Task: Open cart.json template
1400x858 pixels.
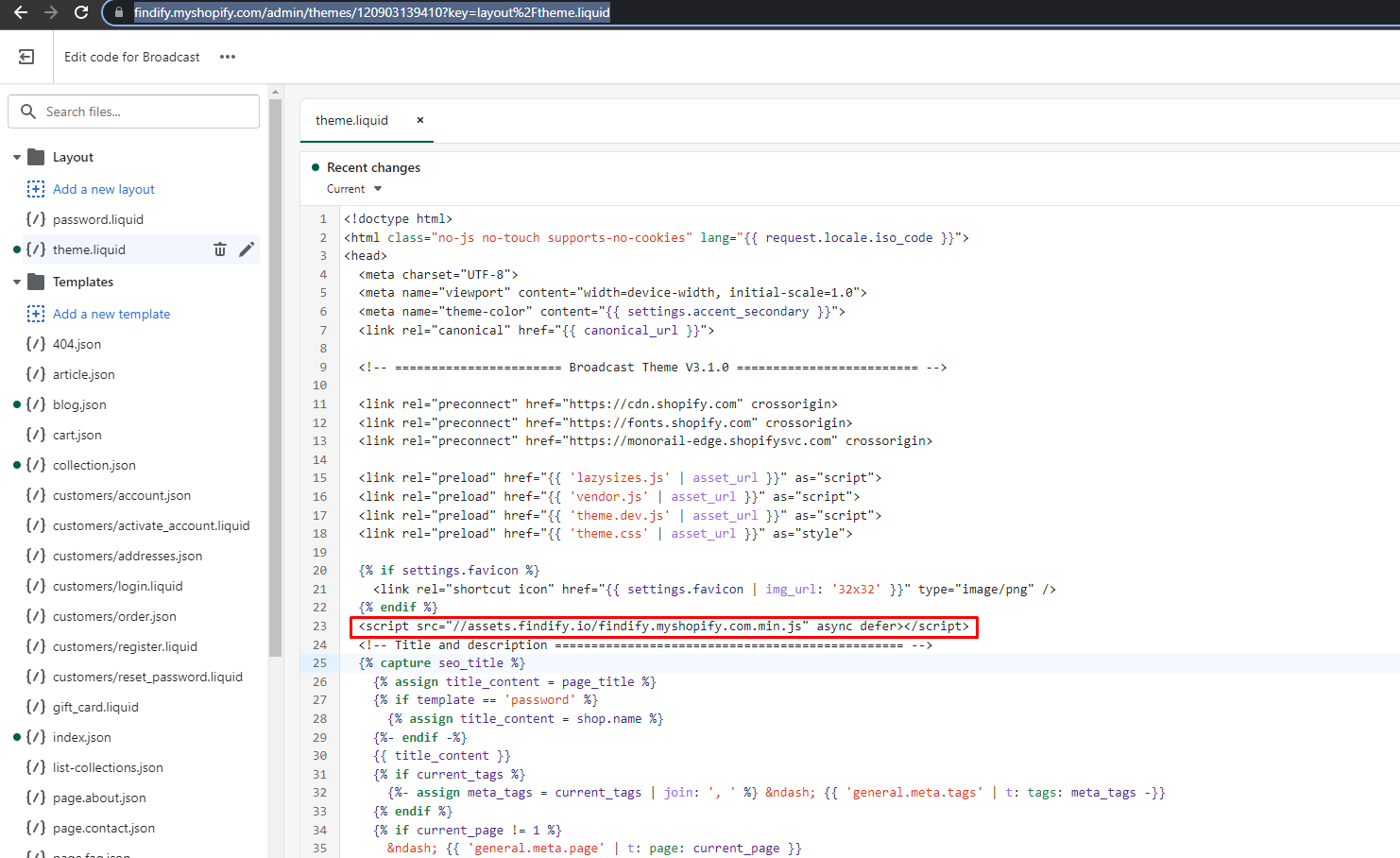Action: [x=77, y=435]
